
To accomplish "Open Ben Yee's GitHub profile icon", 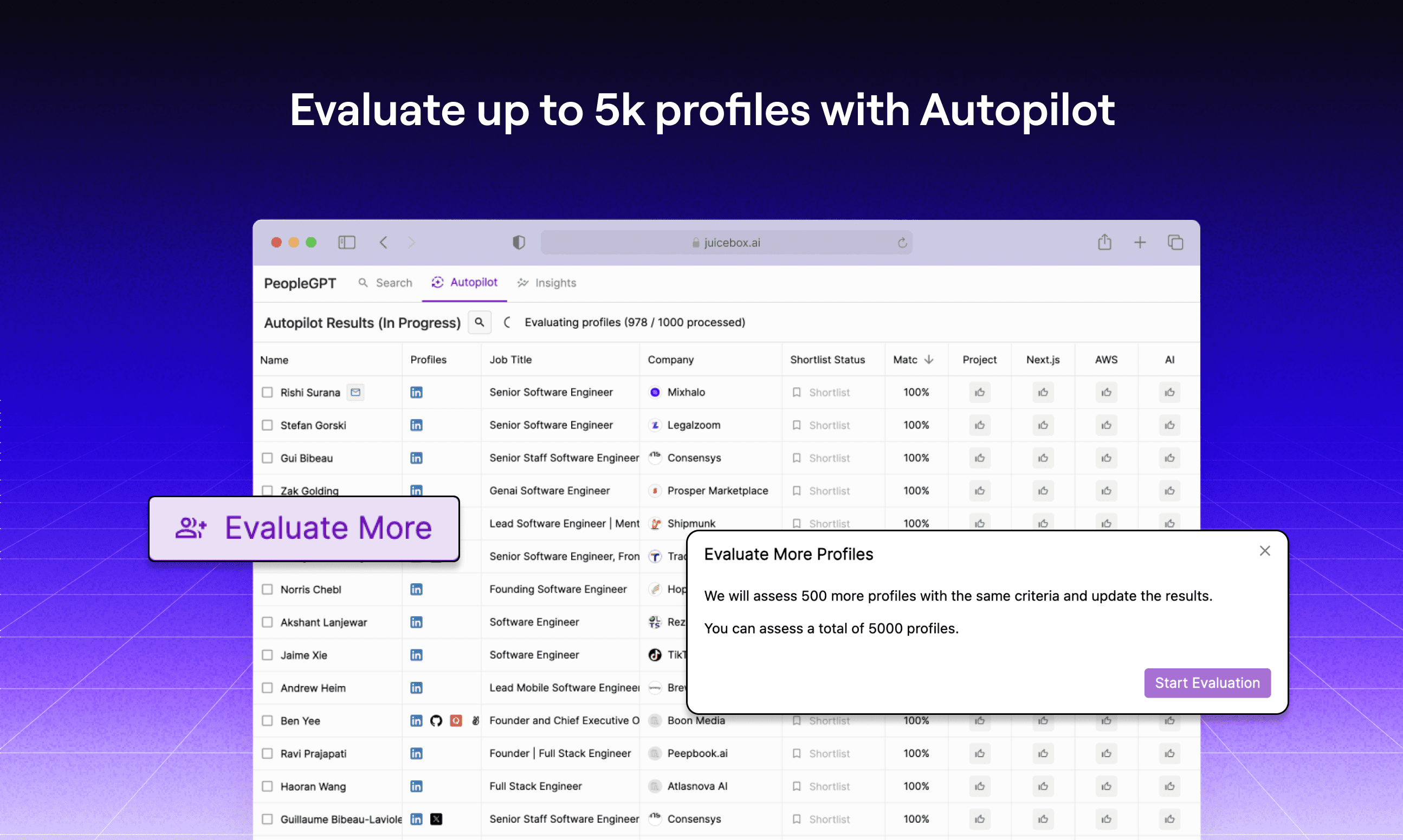I will [436, 720].
